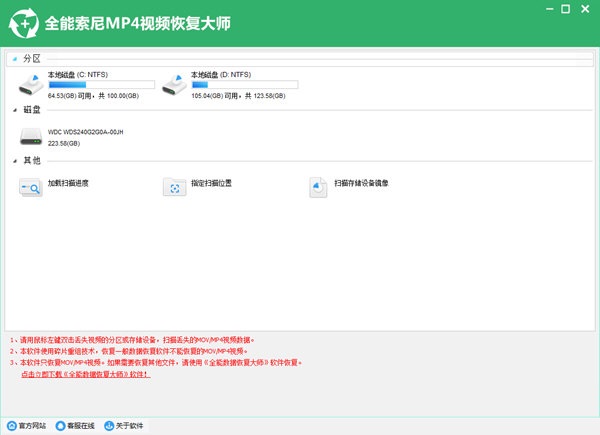Select local disk D: drive icon
Image resolution: width=600 pixels, height=435 pixels.
pos(174,85)
